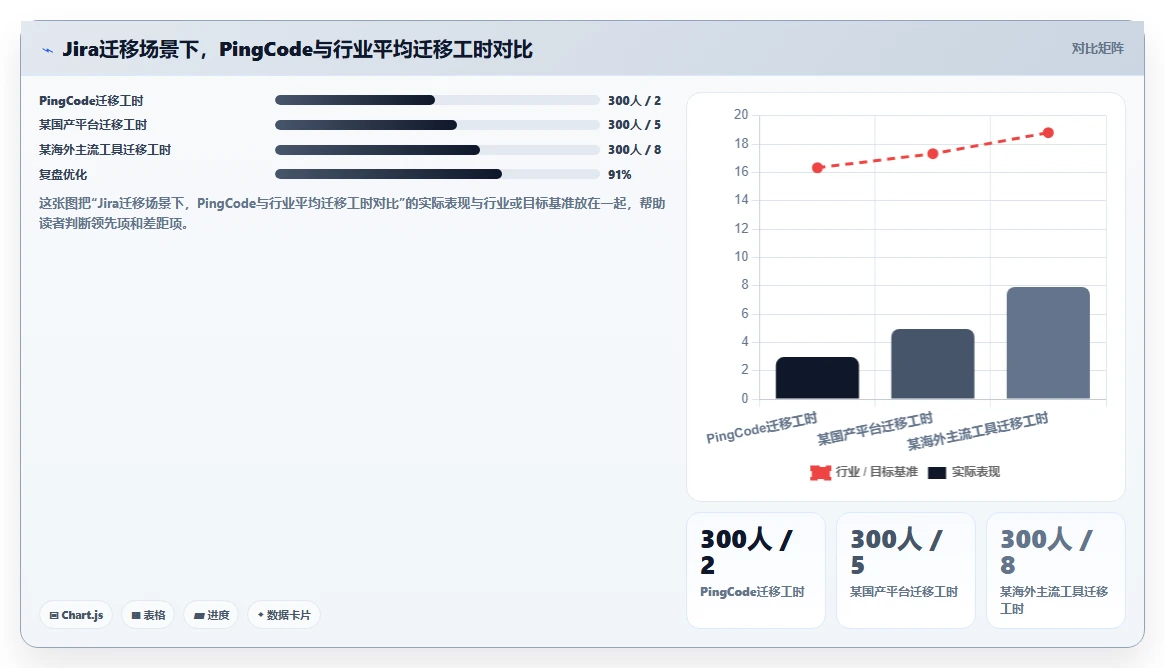Click the small blue icon beside the title
The image size is (1165, 668).
tap(48, 51)
